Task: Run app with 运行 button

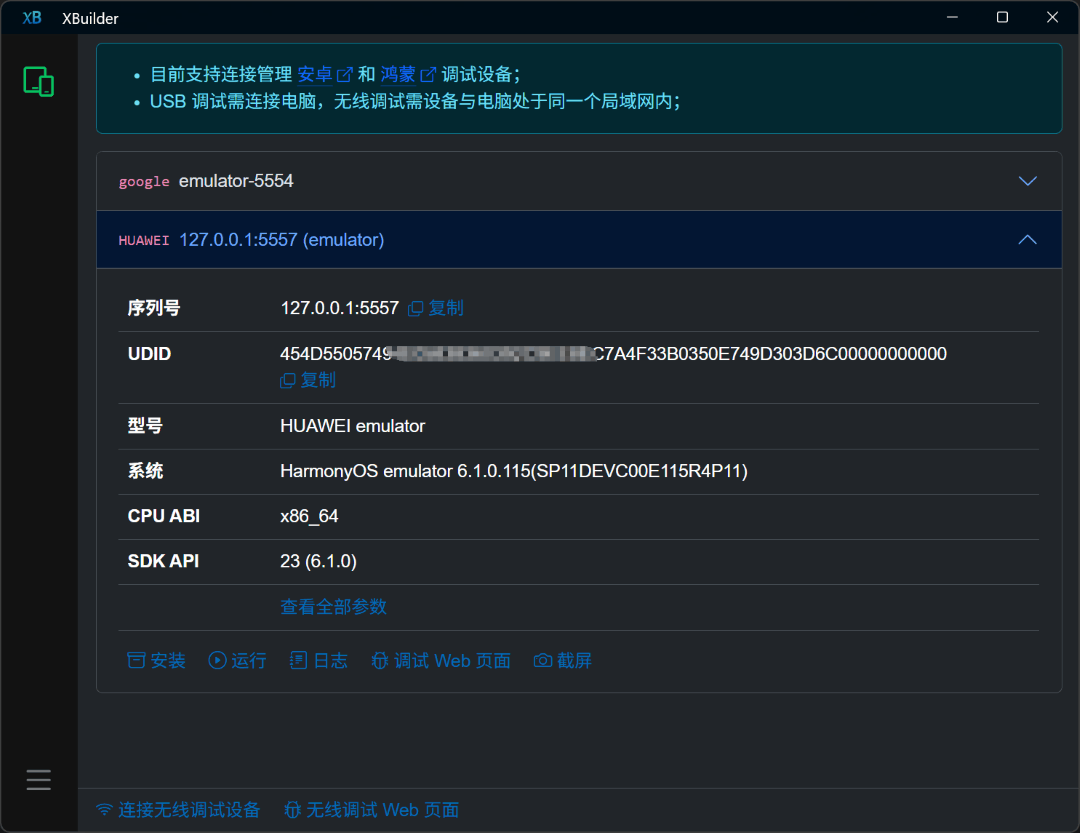Action: (x=238, y=661)
